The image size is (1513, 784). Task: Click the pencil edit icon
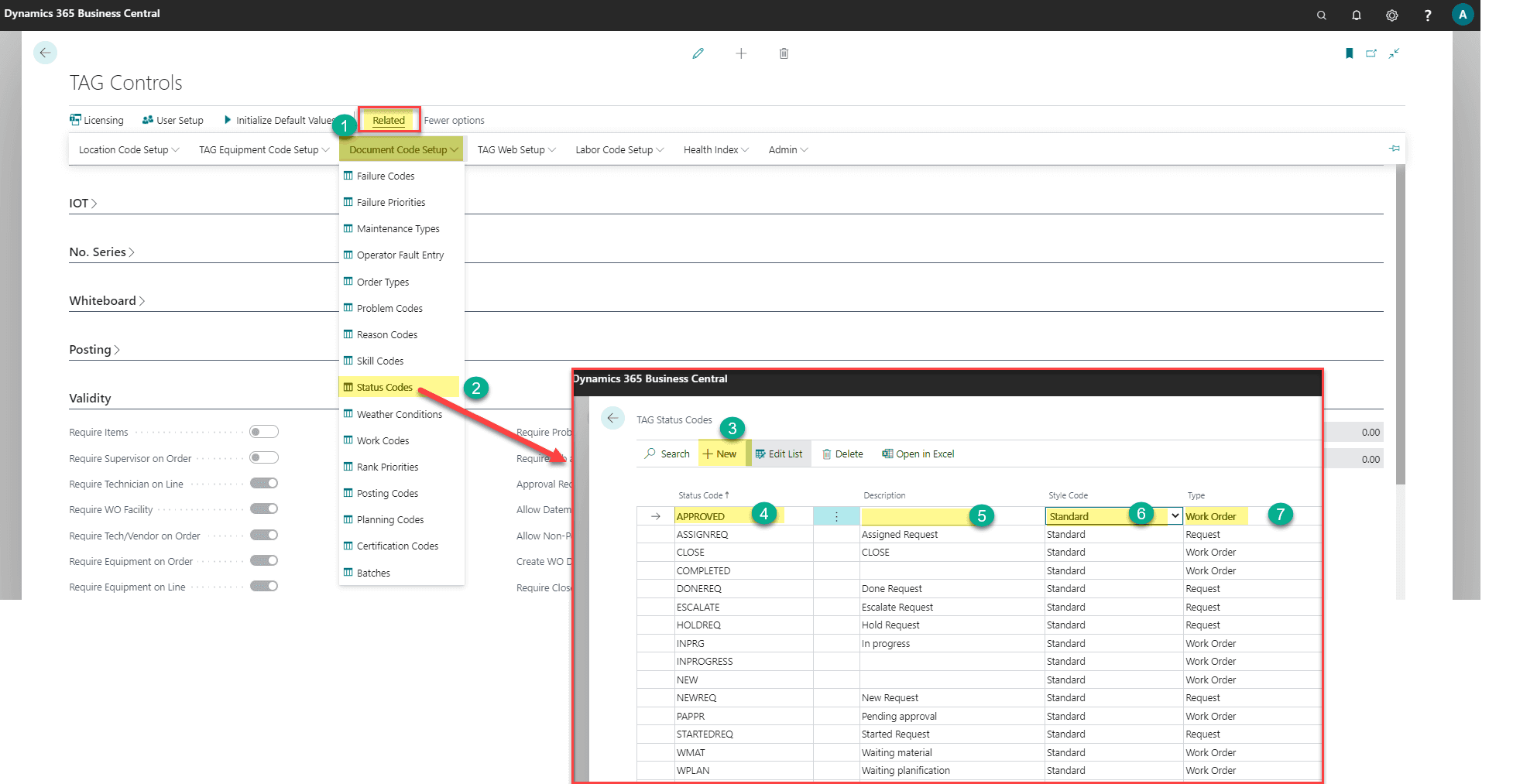pyautogui.click(x=698, y=53)
